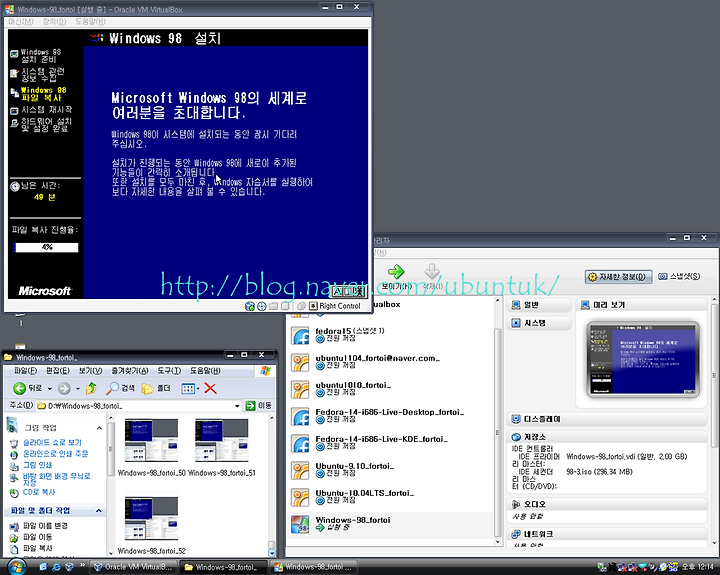Open the 머신(M) menu in the VM window

tap(21, 22)
